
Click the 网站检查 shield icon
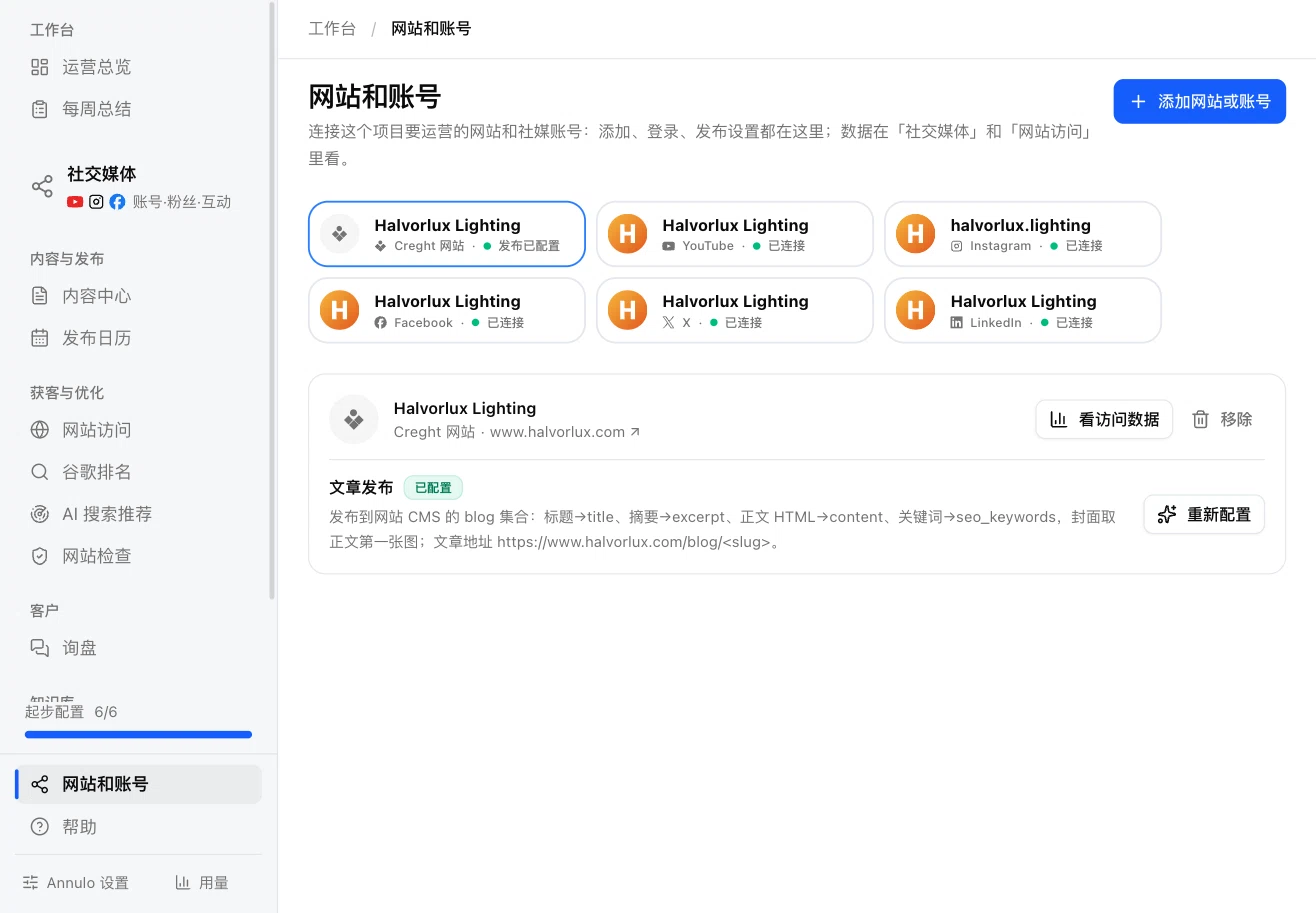40,556
